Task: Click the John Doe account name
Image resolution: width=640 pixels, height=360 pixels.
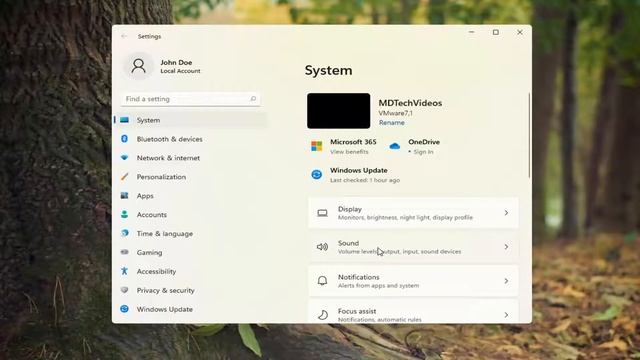Action: (176, 62)
